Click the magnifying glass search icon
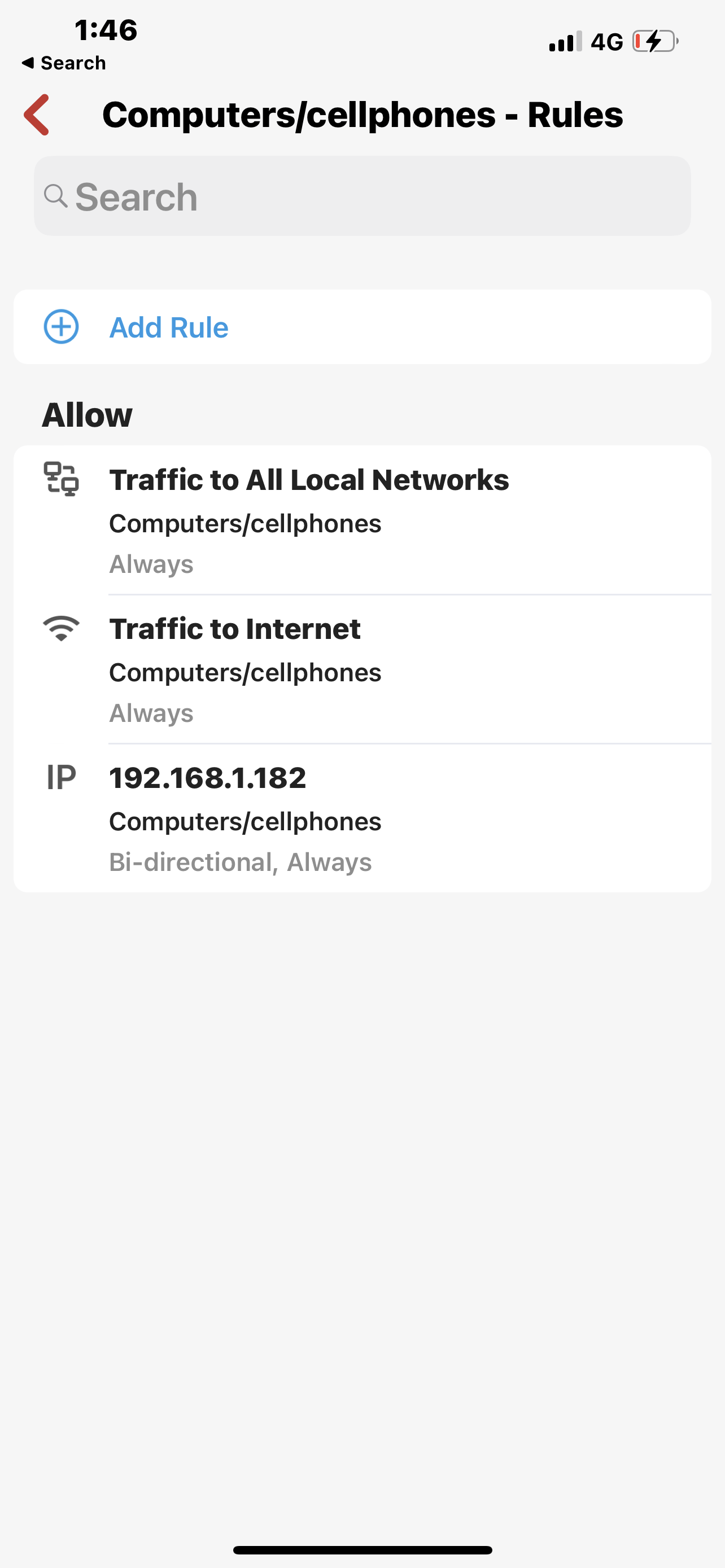This screenshot has width=725, height=1568. (55, 196)
